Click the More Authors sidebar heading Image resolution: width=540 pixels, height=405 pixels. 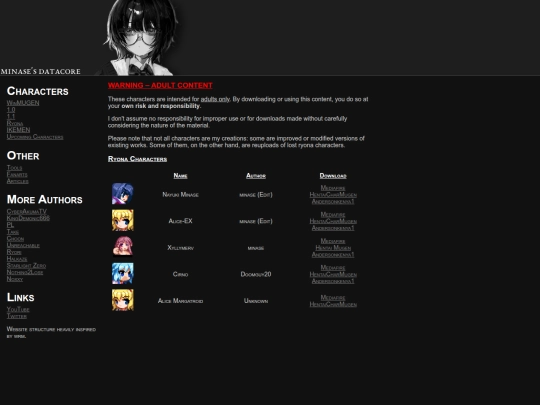(45, 199)
